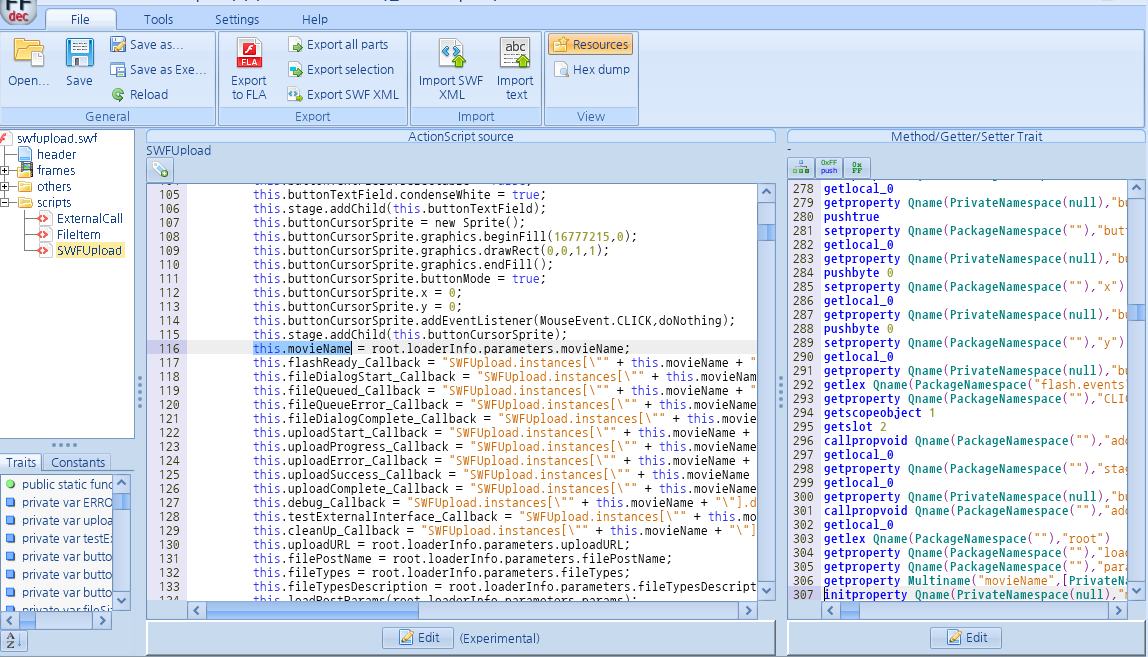This screenshot has width=1148, height=657.
Task: Switch to the Traits tab
Action: pyautogui.click(x=21, y=462)
